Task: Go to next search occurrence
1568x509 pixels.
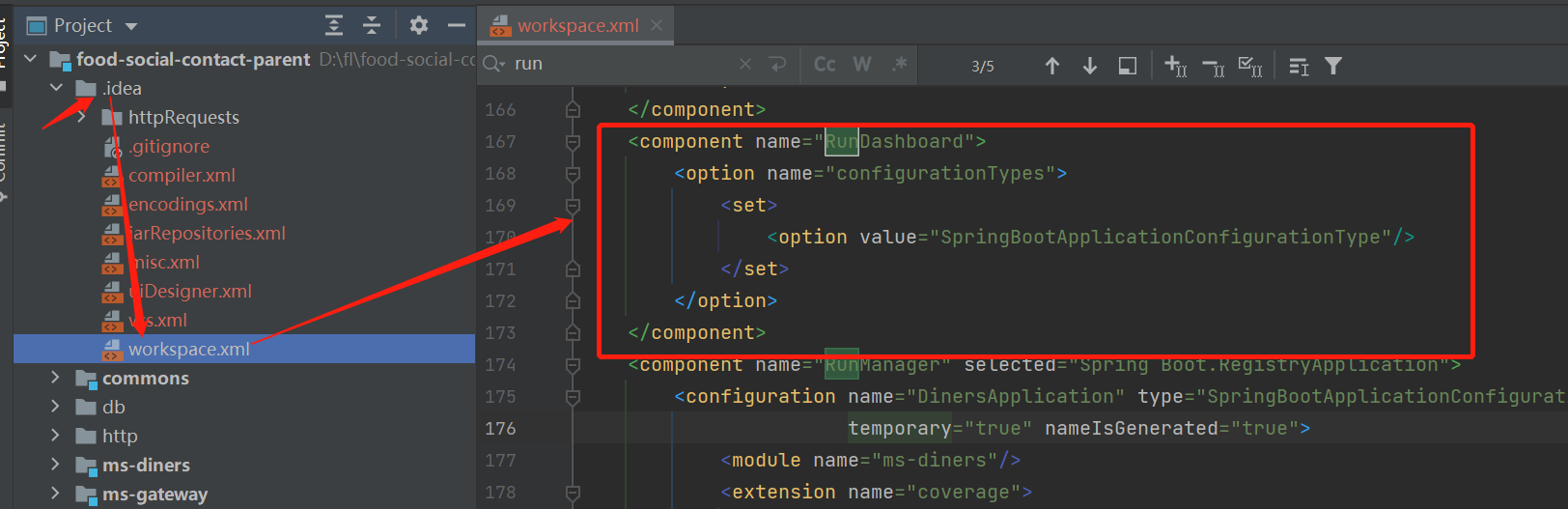Action: (1090, 66)
